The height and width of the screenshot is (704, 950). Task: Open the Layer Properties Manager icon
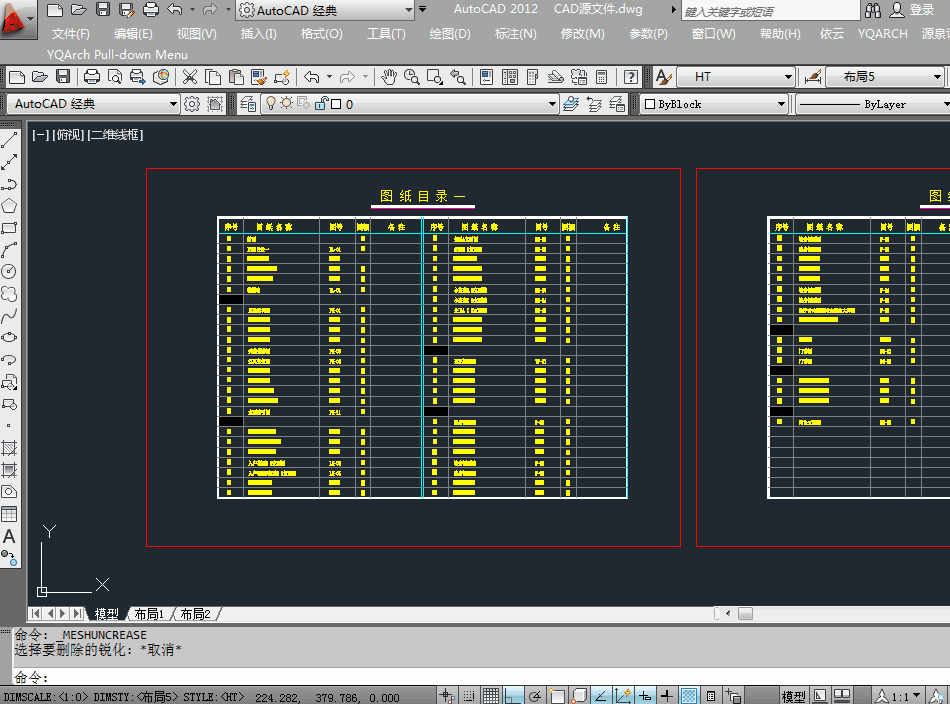tap(248, 103)
